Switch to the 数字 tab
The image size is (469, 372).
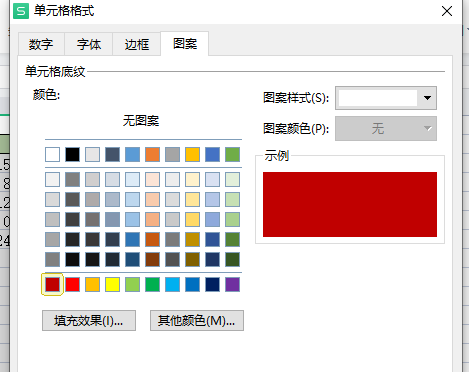point(41,44)
